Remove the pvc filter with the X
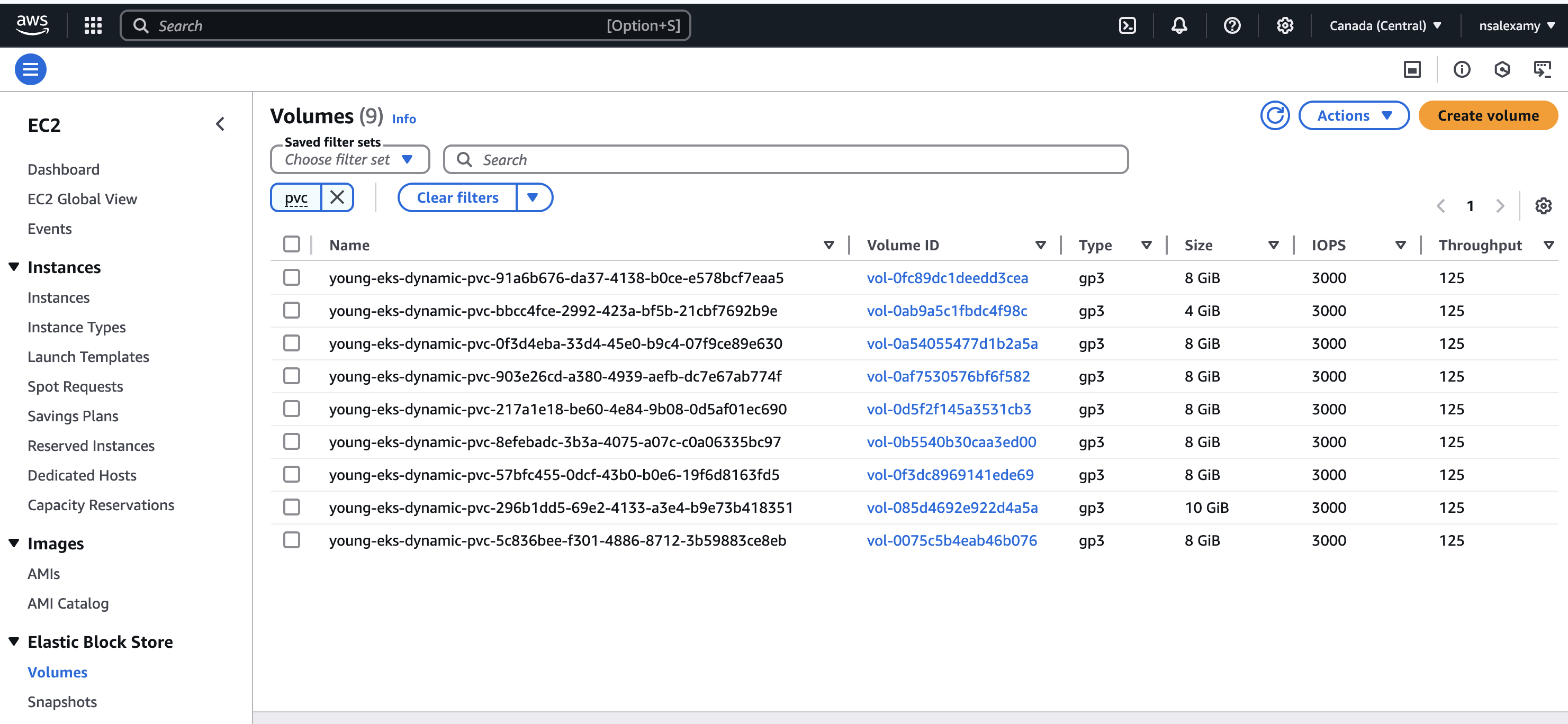The image size is (1568, 724). [x=337, y=197]
